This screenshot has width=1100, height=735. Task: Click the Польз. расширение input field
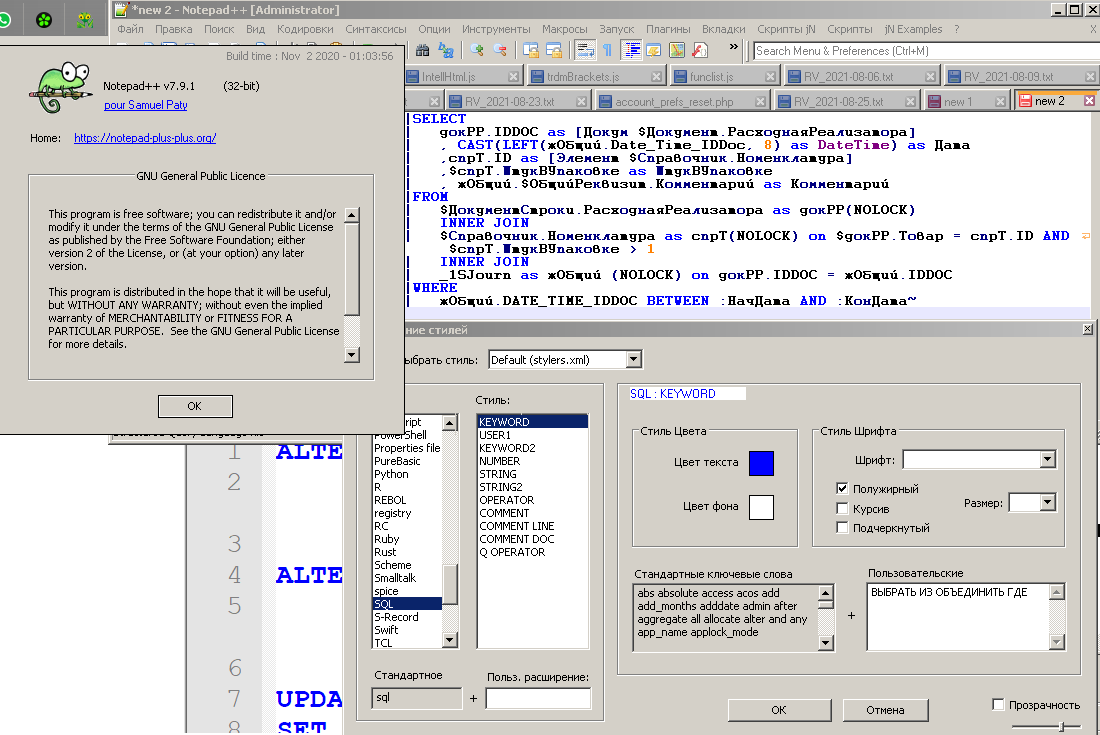pyautogui.click(x=538, y=698)
